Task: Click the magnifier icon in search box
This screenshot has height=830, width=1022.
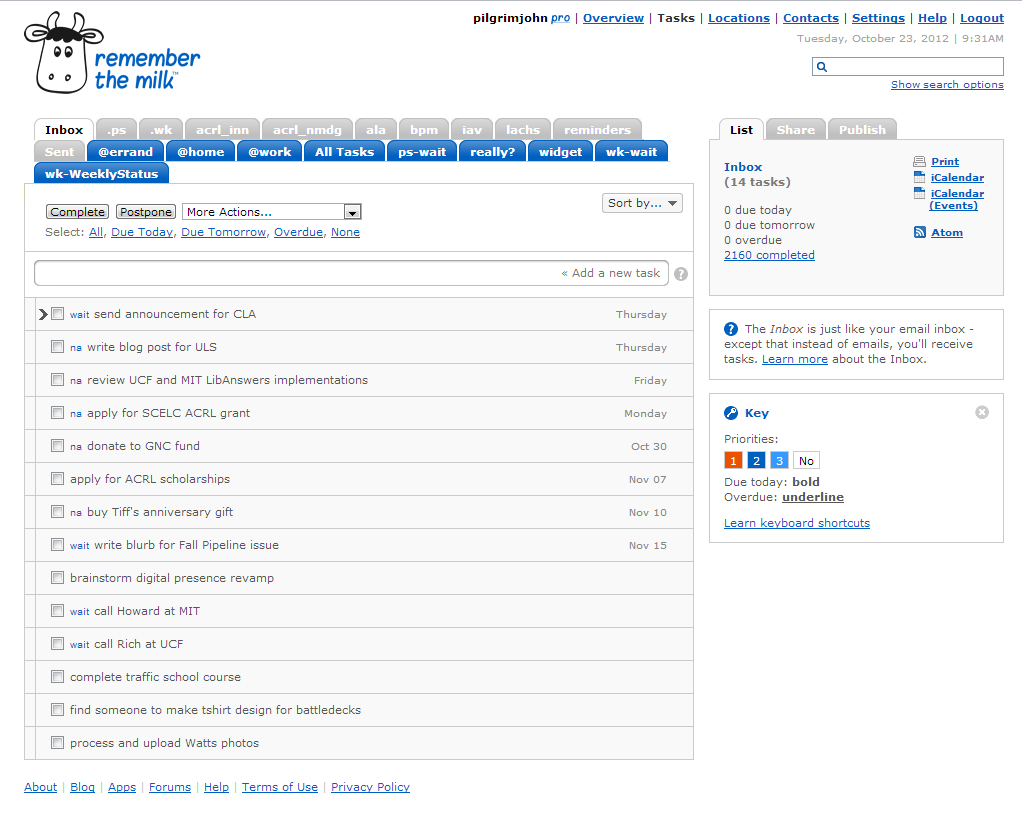Action: click(x=822, y=67)
